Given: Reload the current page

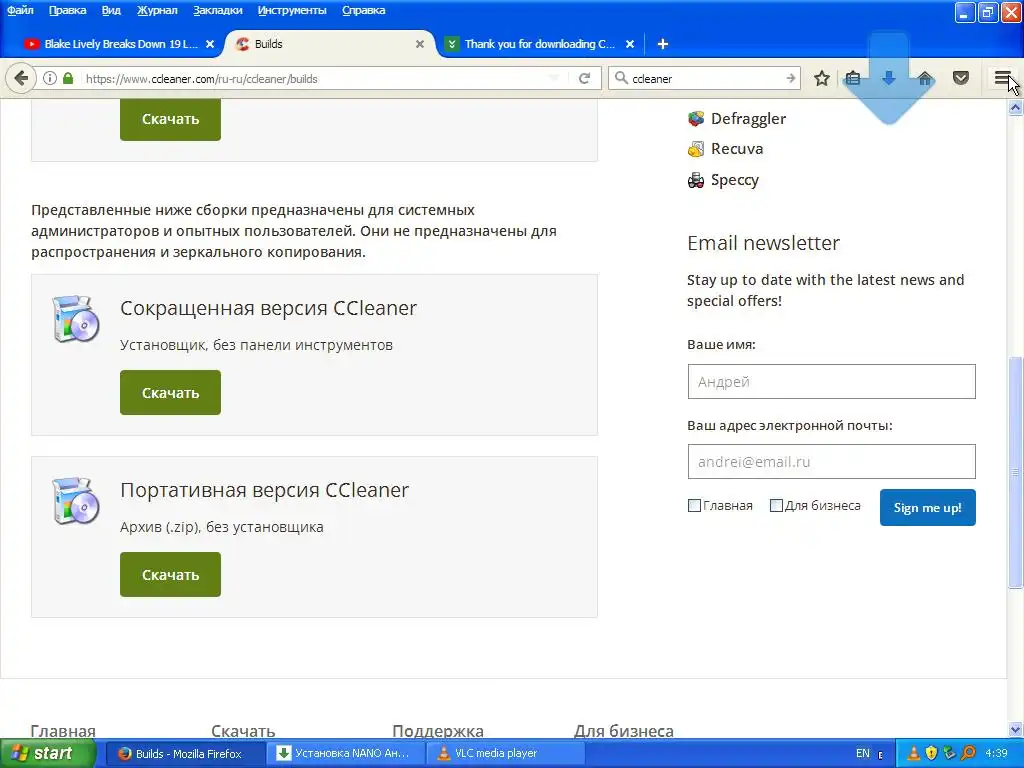Looking at the screenshot, I should (584, 78).
